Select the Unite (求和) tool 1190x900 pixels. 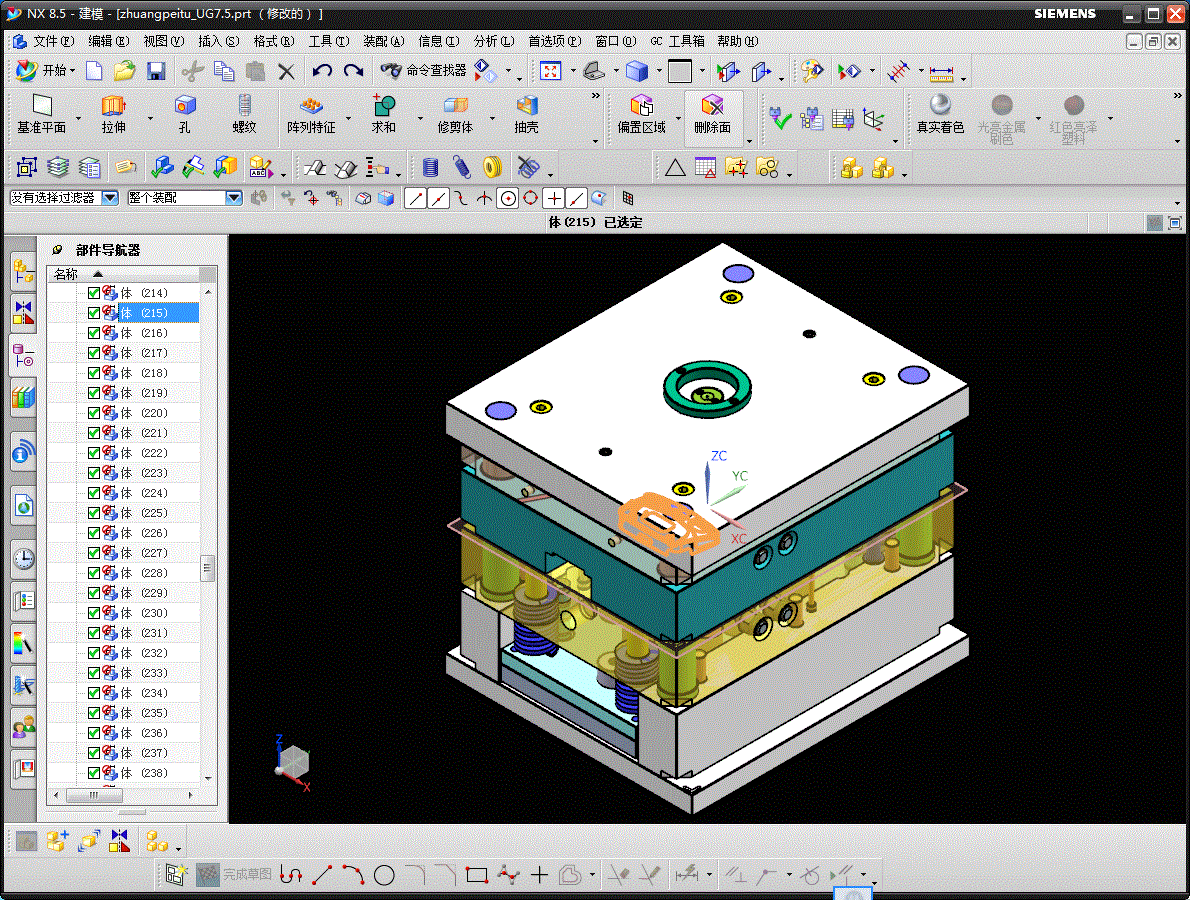coord(383,115)
